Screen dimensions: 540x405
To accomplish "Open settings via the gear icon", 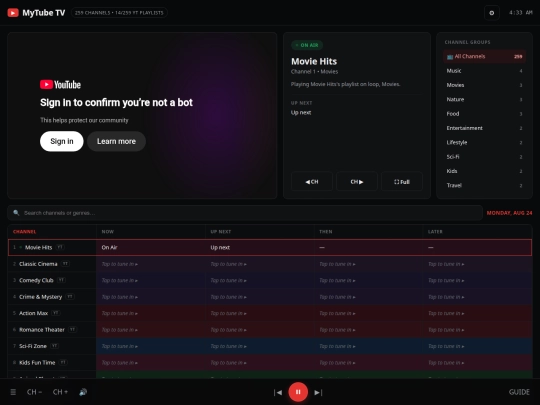I will [x=491, y=13].
